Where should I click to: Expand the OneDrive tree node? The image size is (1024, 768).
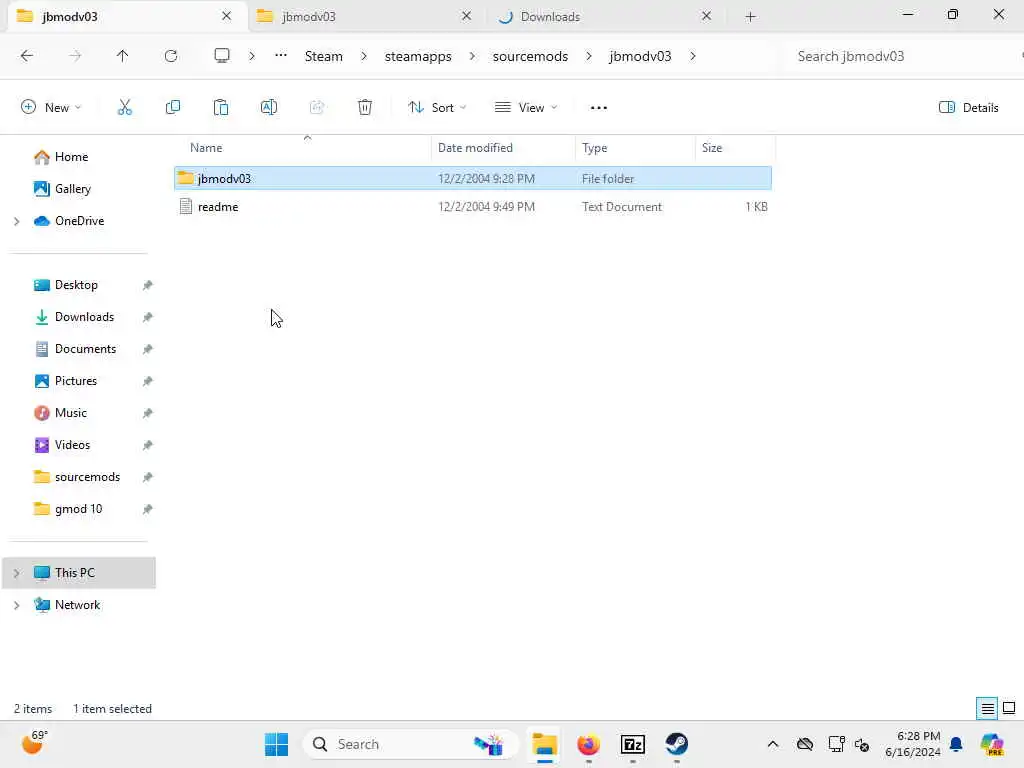(16, 221)
